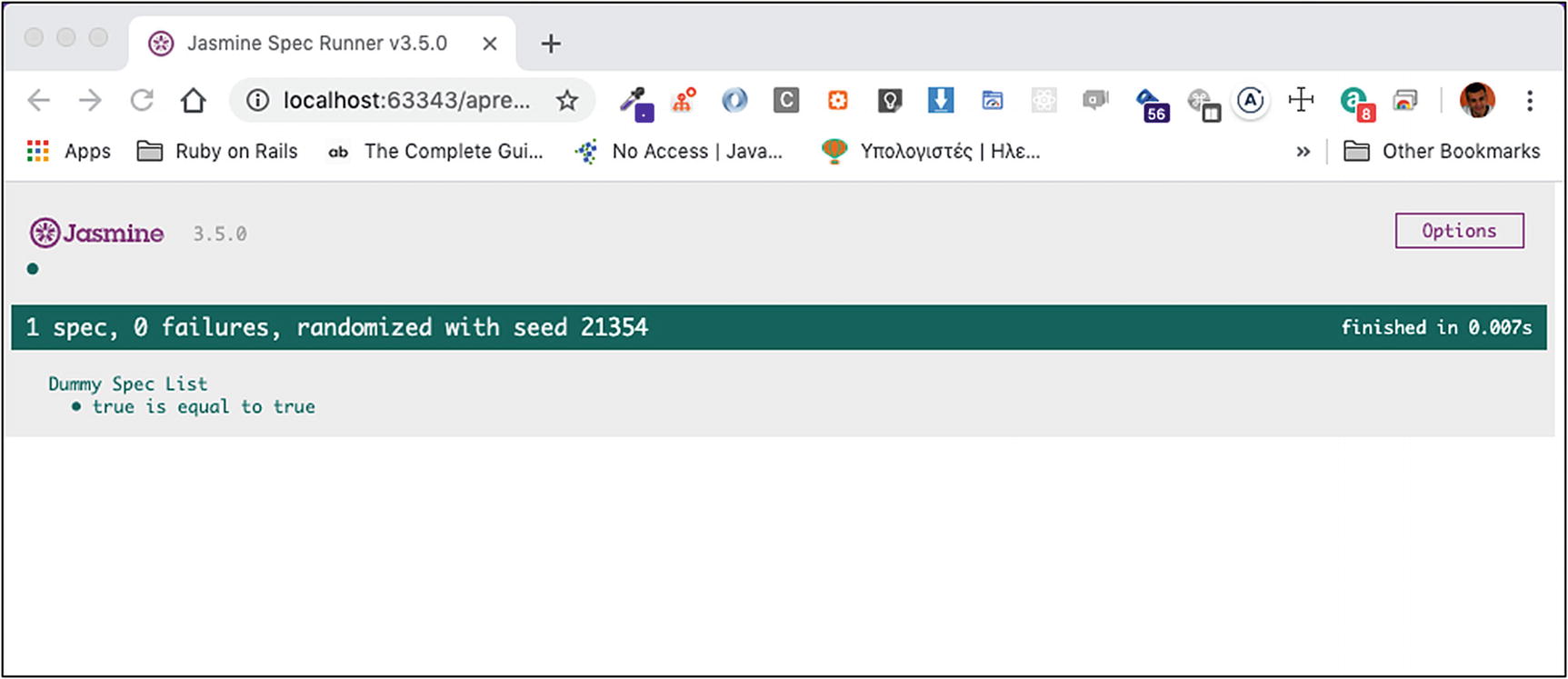
Task: Open the rainbow windows extension
Action: click(x=1405, y=100)
